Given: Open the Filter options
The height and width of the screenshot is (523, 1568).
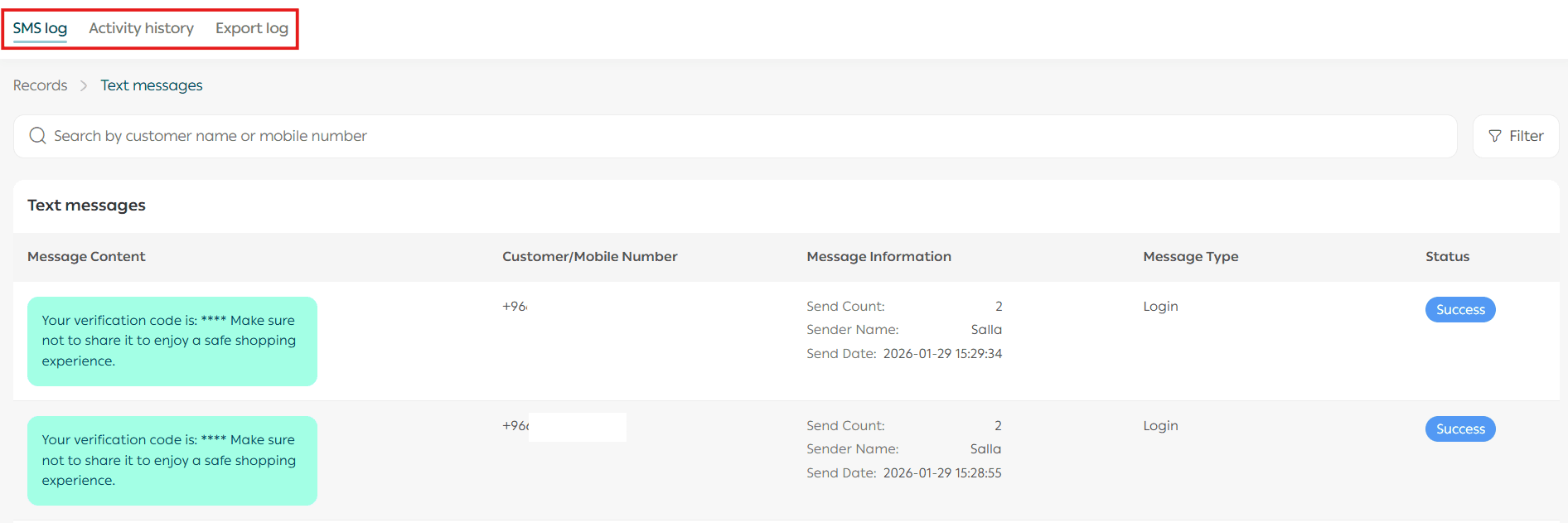Looking at the screenshot, I should point(1516,136).
